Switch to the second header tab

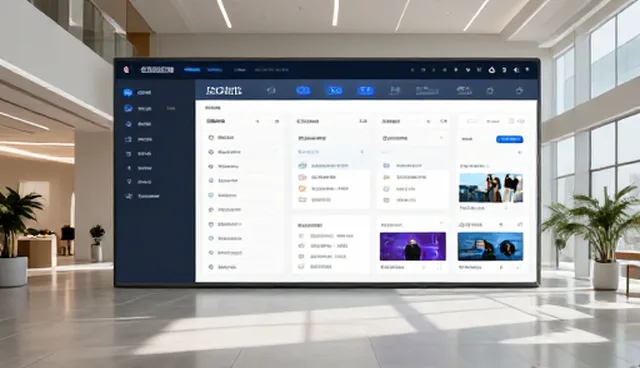pyautogui.click(x=215, y=70)
